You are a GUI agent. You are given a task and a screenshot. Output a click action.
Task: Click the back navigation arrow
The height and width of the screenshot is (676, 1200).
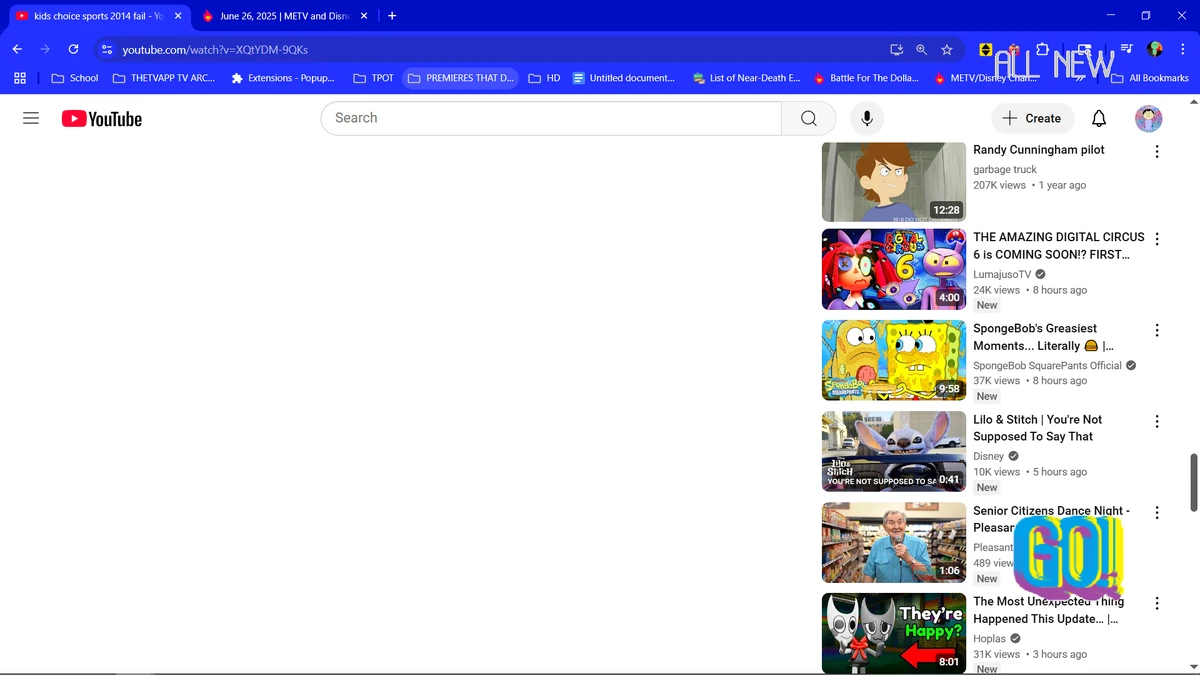pos(16,49)
